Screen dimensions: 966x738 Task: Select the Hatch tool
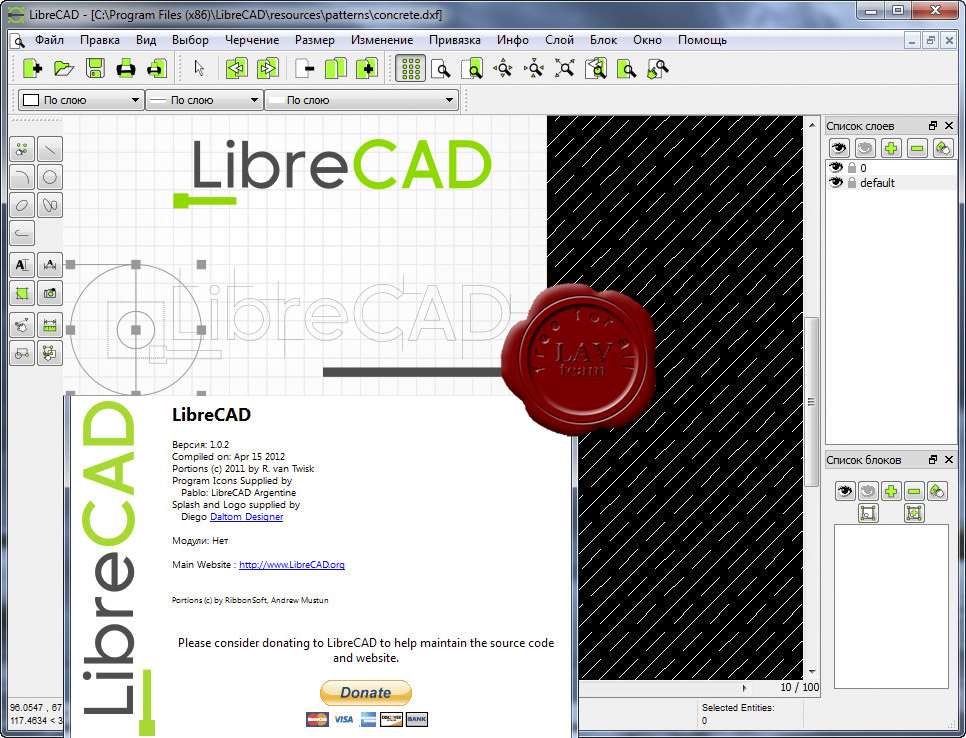click(22, 293)
